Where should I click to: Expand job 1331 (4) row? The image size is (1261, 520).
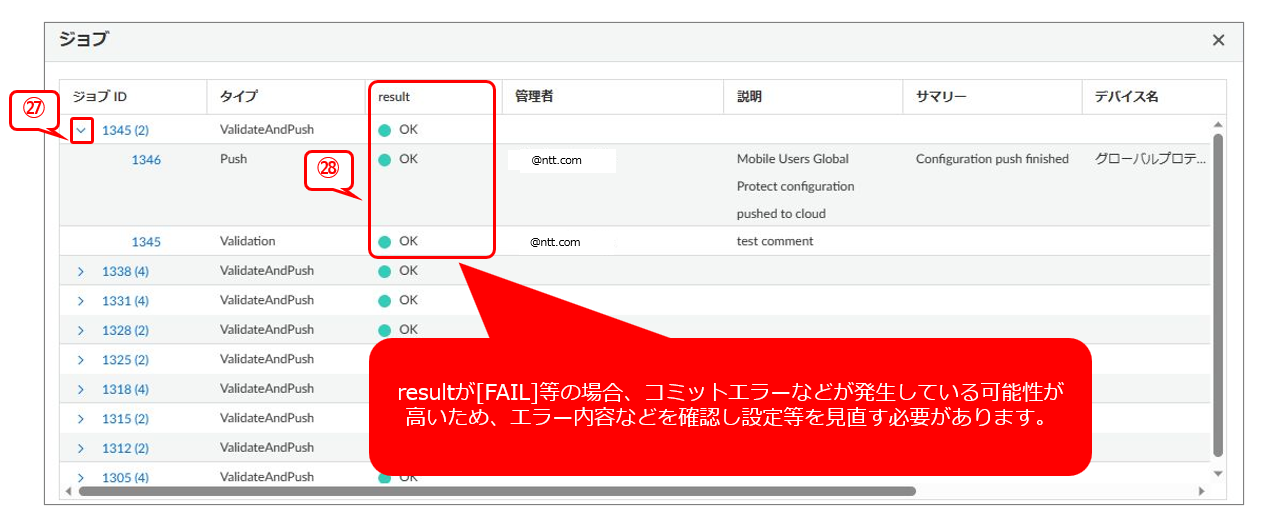tap(81, 301)
